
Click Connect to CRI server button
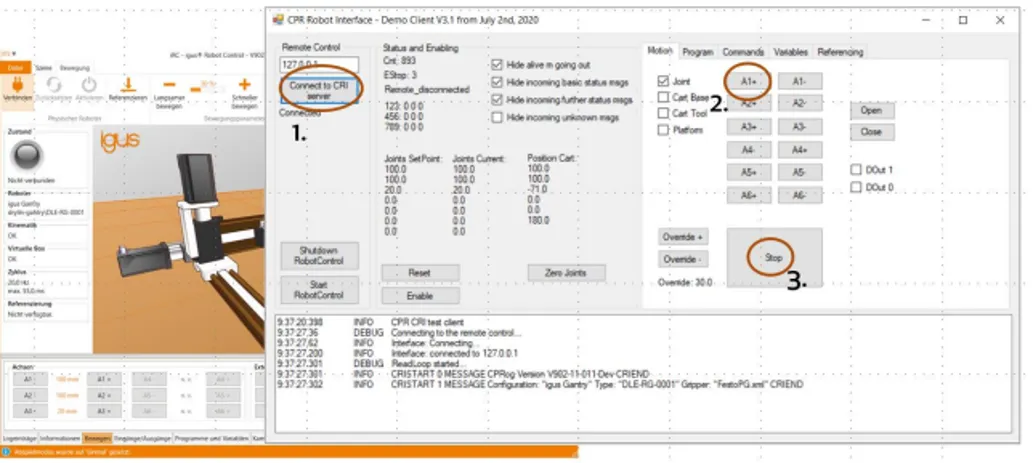(320, 90)
